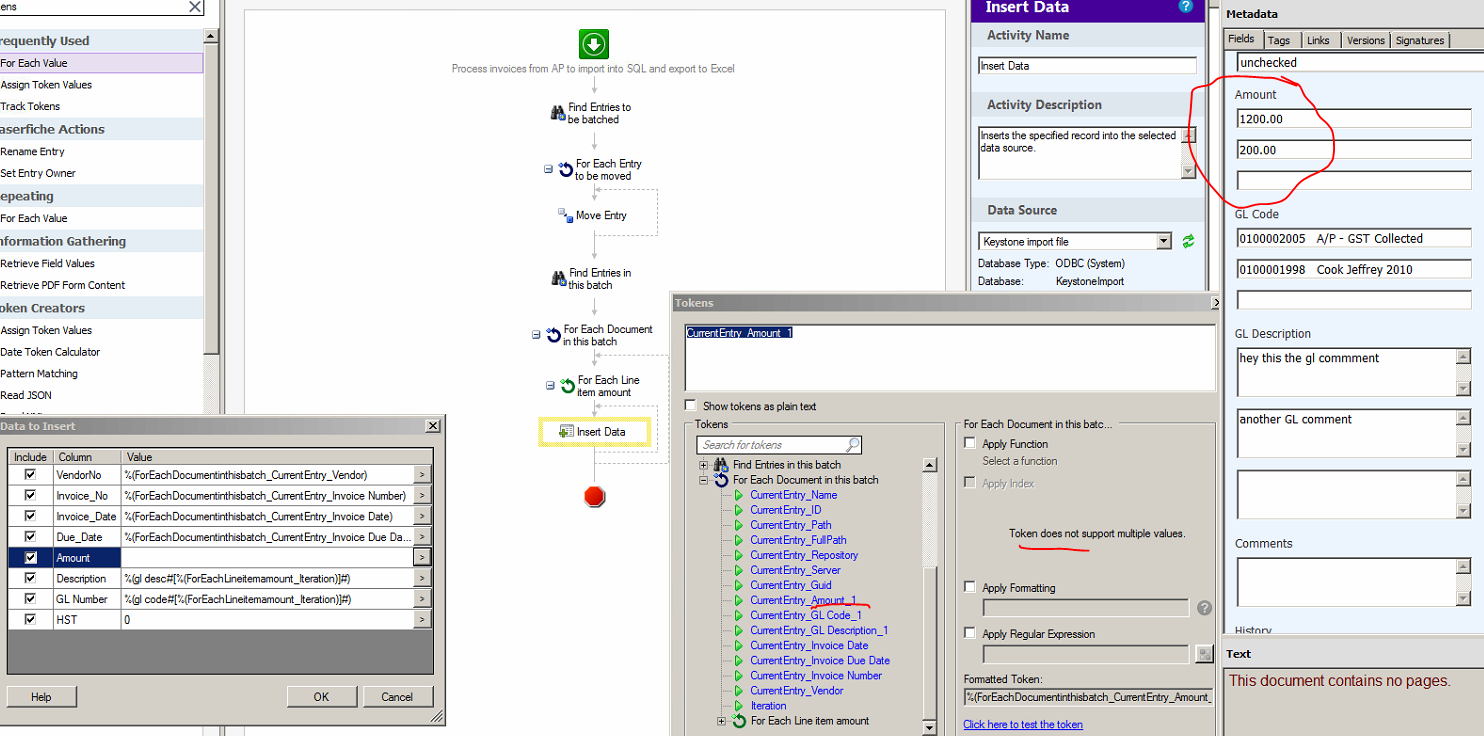
Task: Click Help in the Data to Insert dialog
Action: coord(41,697)
